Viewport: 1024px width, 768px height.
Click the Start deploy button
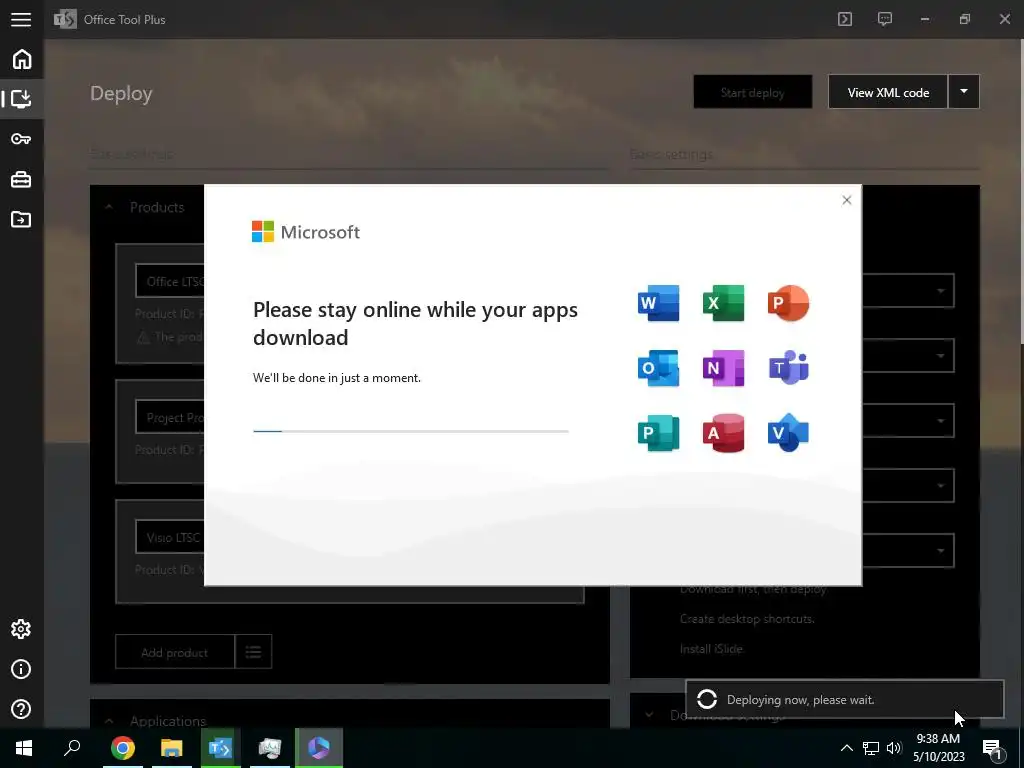click(x=753, y=92)
